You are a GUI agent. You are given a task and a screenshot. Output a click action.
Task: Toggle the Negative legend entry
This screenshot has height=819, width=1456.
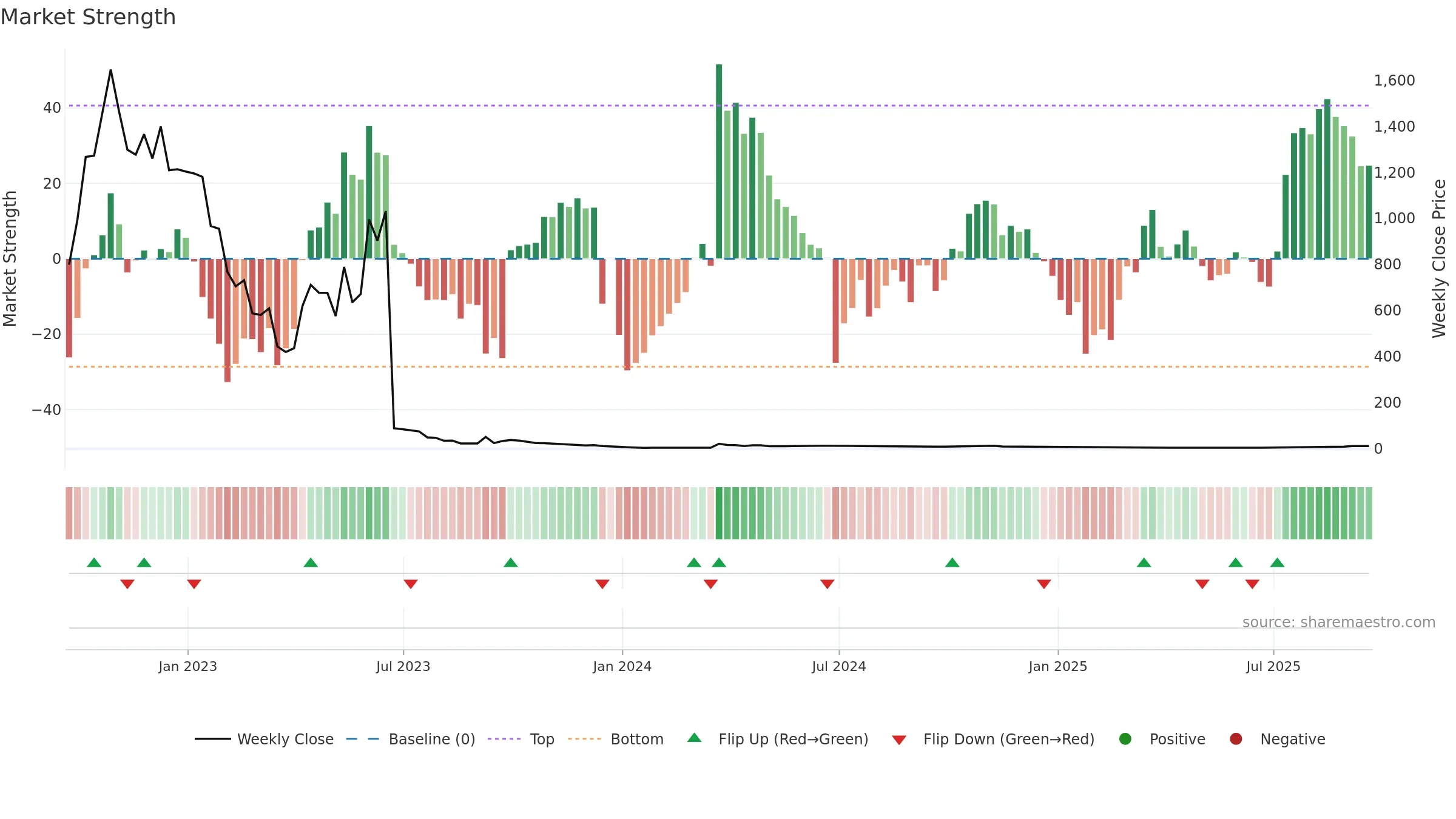1277,739
